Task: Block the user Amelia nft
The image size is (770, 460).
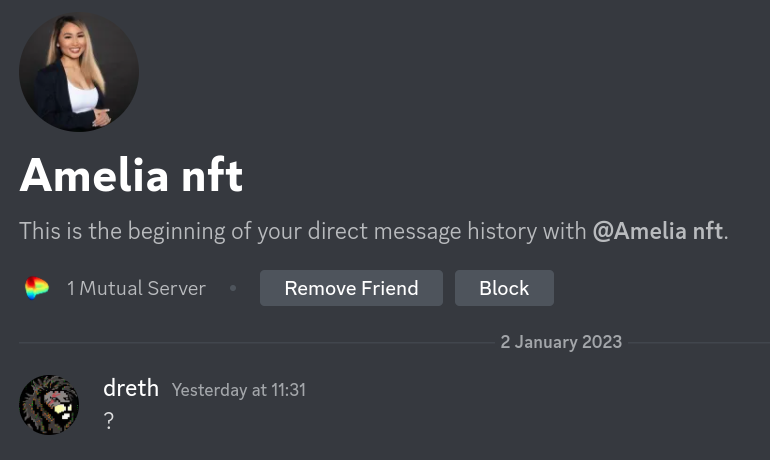Action: pyautogui.click(x=504, y=288)
